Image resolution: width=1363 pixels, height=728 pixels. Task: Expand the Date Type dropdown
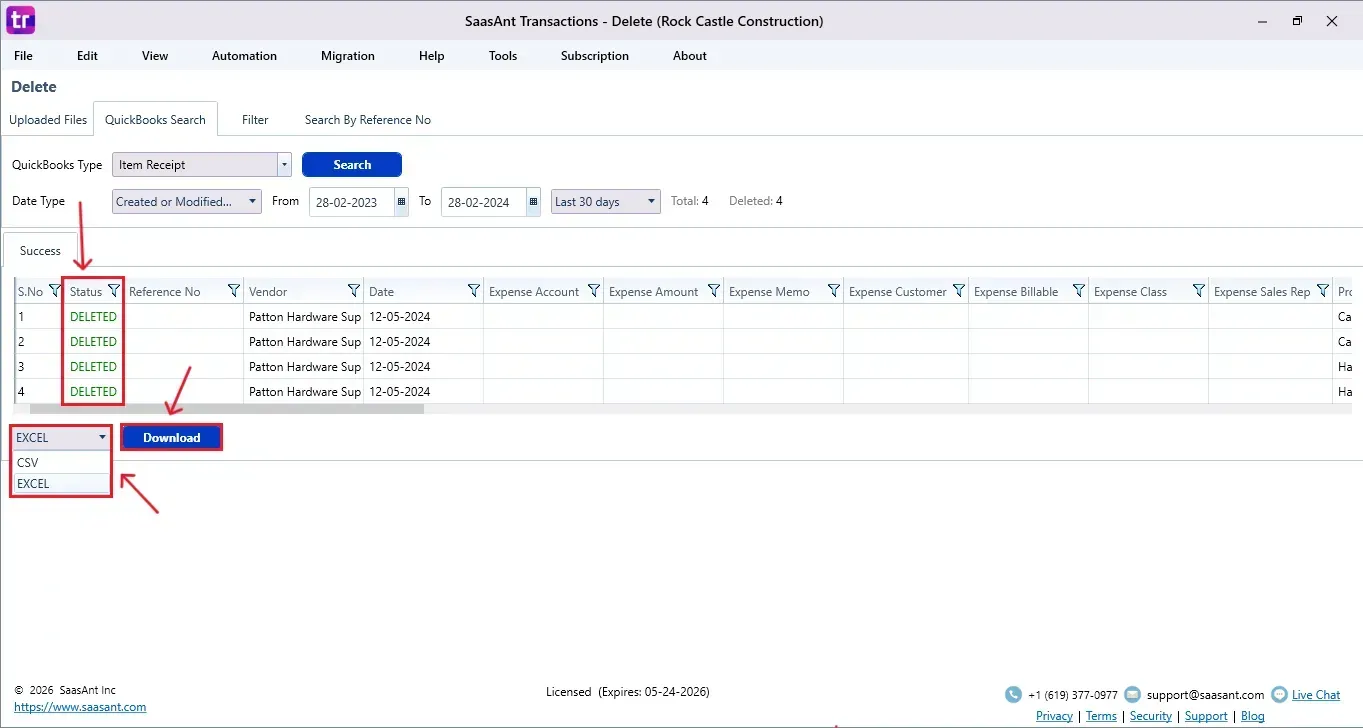[253, 201]
